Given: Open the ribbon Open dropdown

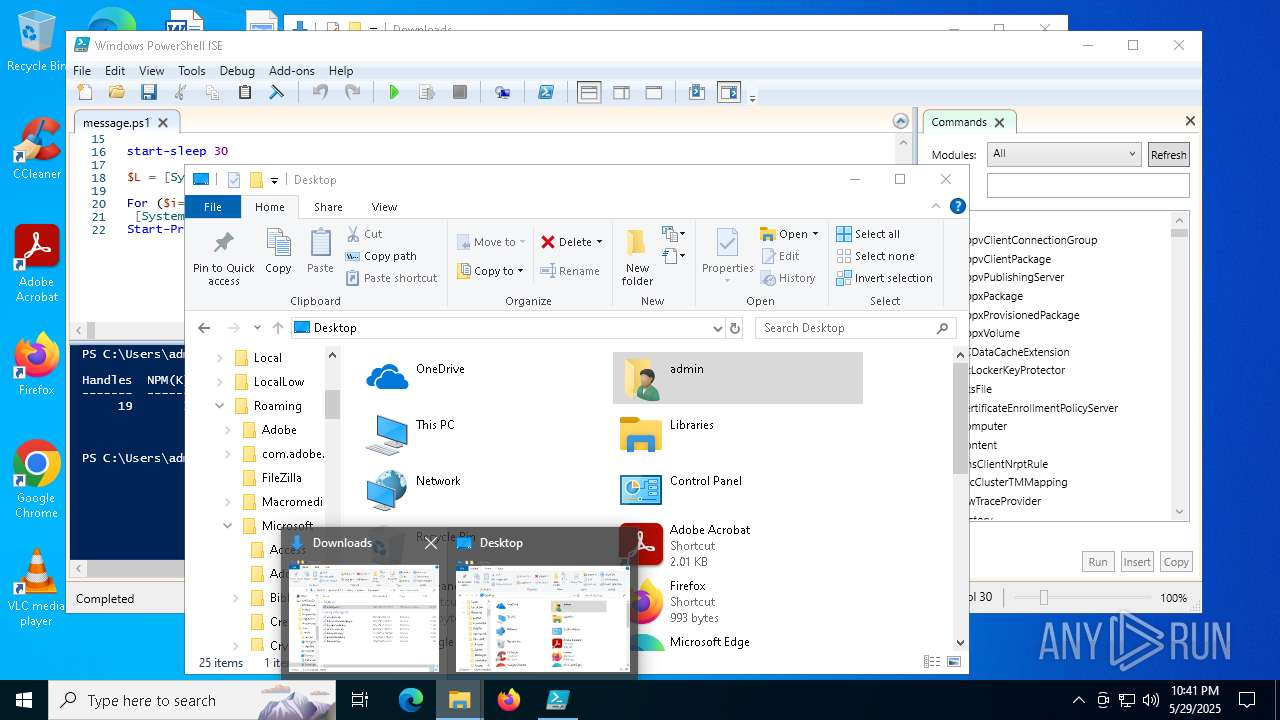Looking at the screenshot, I should point(789,234).
